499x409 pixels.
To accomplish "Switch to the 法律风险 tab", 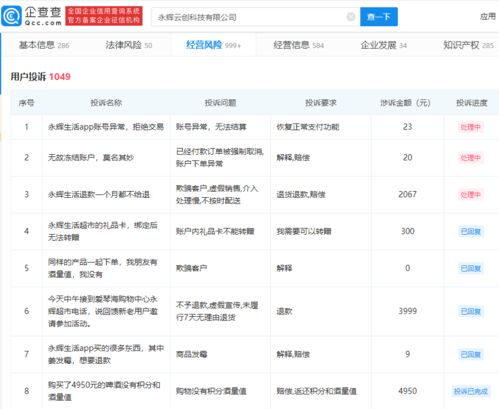I will click(129, 45).
